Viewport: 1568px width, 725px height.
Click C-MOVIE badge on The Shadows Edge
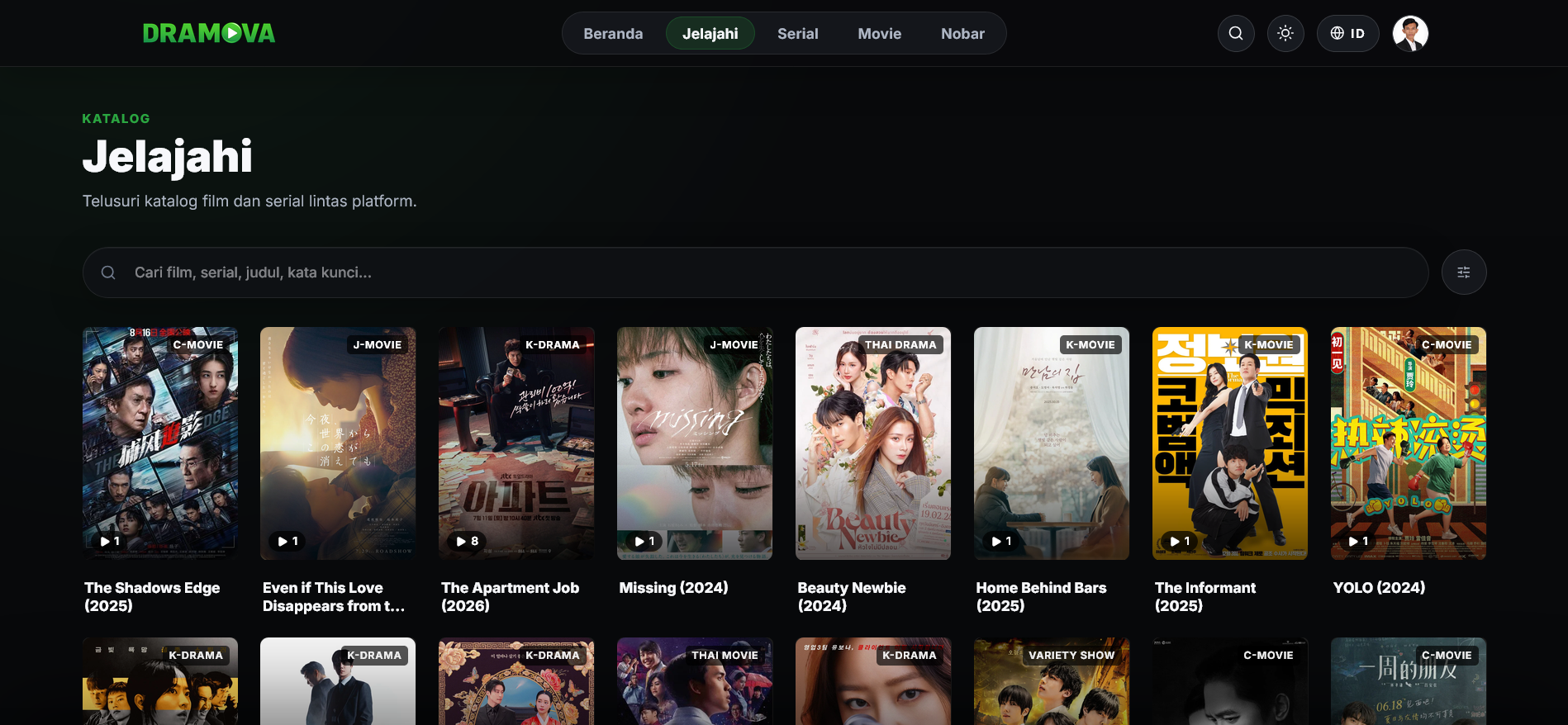(198, 344)
